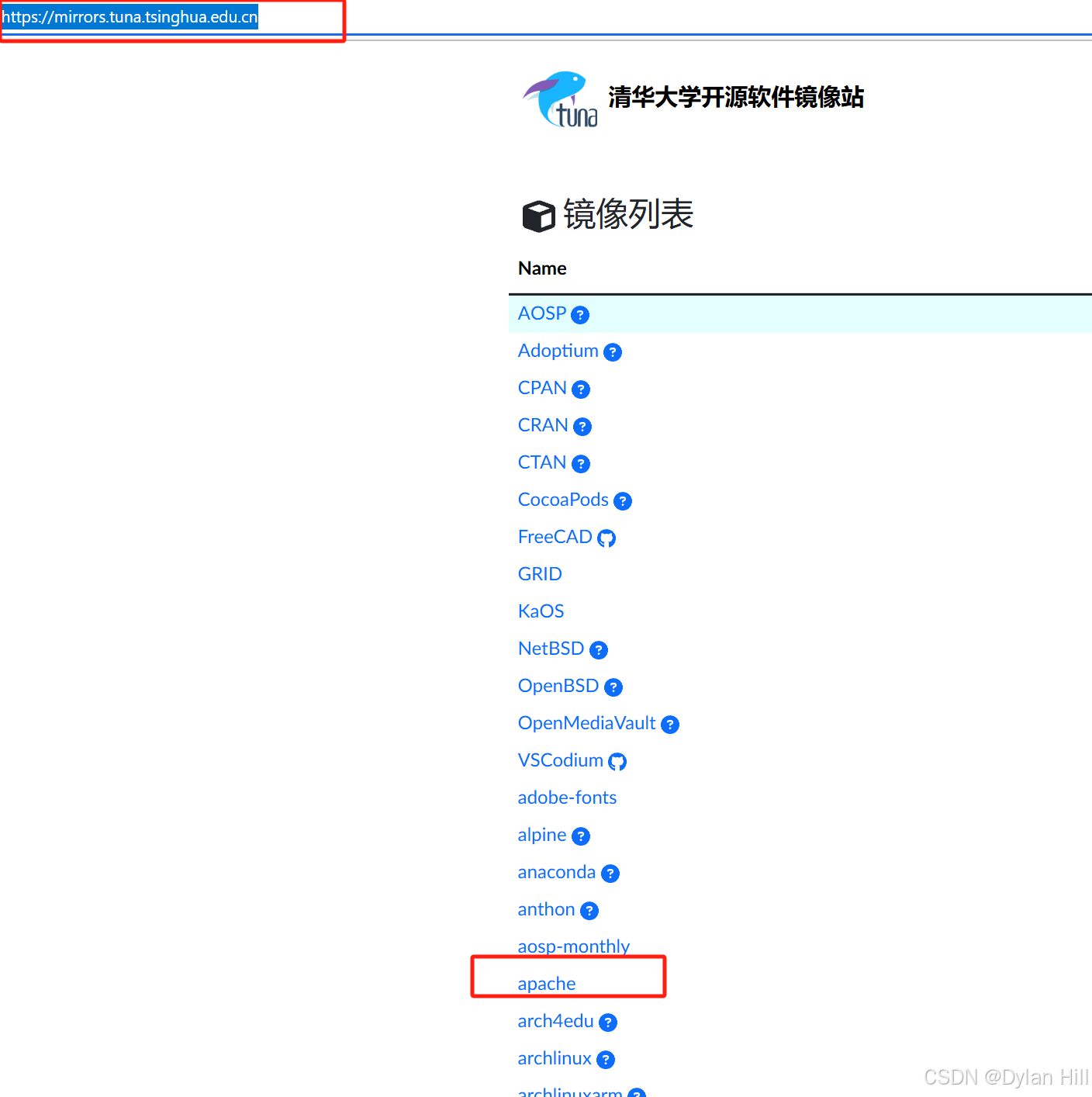
Task: Go to the adobe-fonts mirror
Action: (567, 798)
